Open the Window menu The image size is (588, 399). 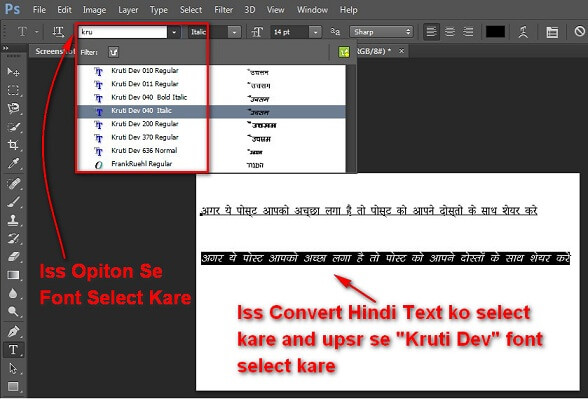point(312,10)
